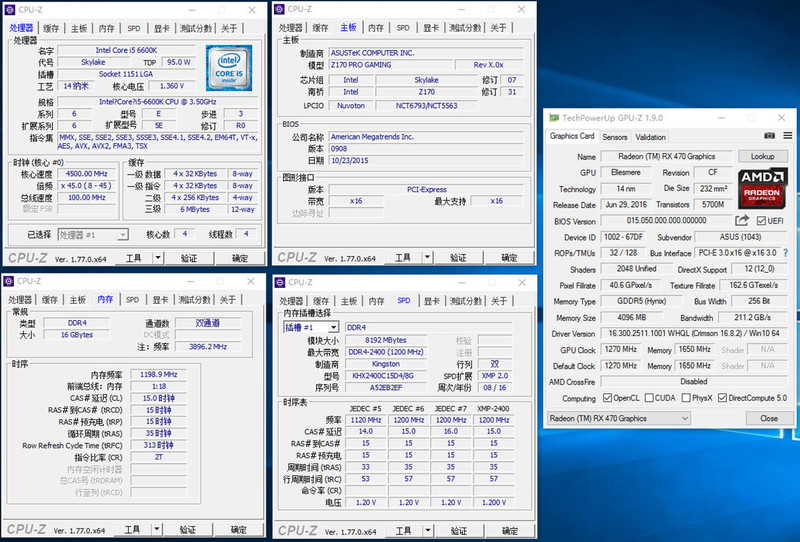This screenshot has width=800, height=542.
Task: Expand the tools dropdown arrow in processor window
Action: [158, 258]
